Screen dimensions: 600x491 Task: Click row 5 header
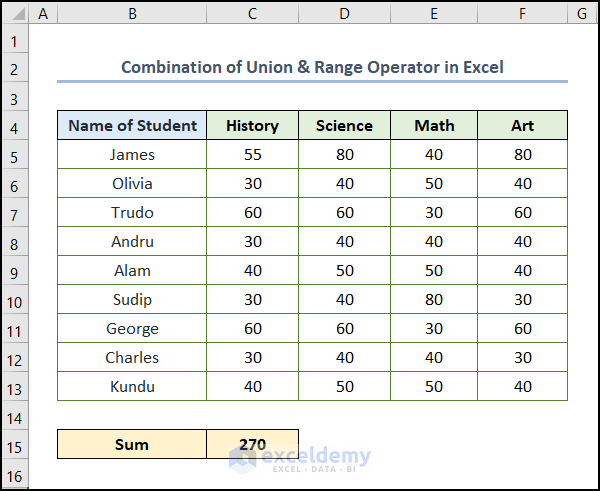click(15, 155)
